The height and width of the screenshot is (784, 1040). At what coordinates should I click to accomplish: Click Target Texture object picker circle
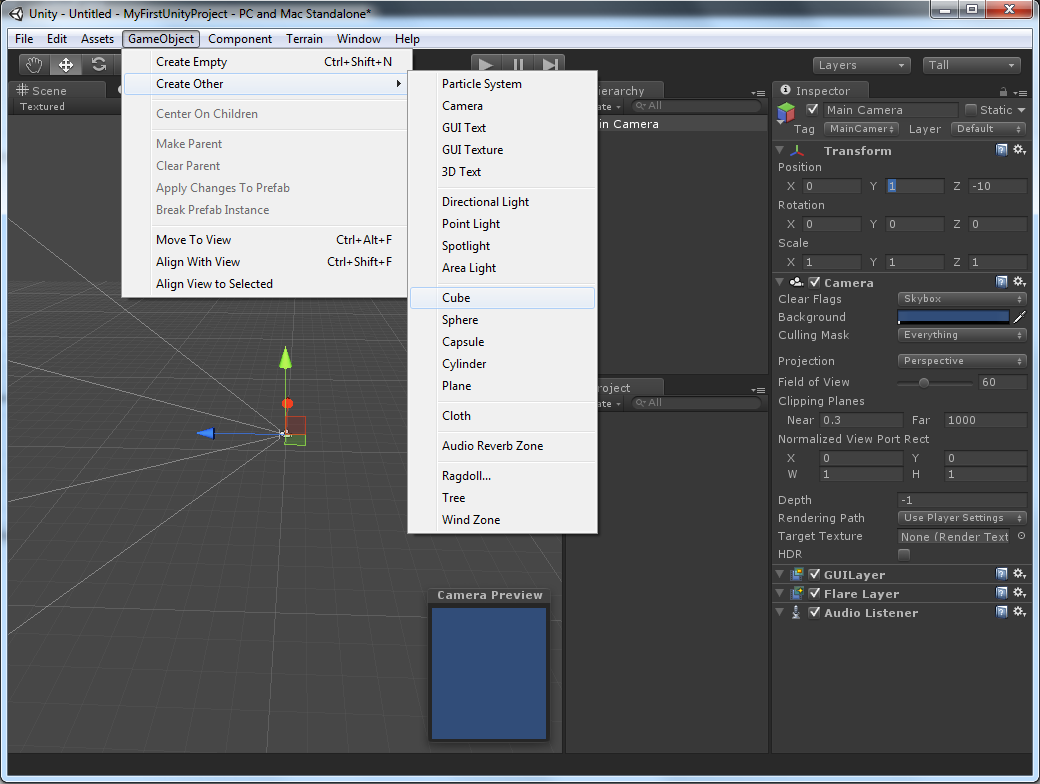pyautogui.click(x=1021, y=536)
